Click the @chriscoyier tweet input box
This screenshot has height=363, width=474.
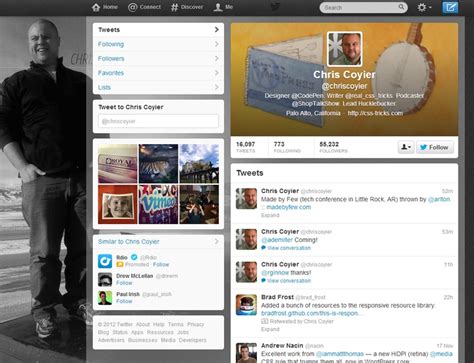pos(158,121)
